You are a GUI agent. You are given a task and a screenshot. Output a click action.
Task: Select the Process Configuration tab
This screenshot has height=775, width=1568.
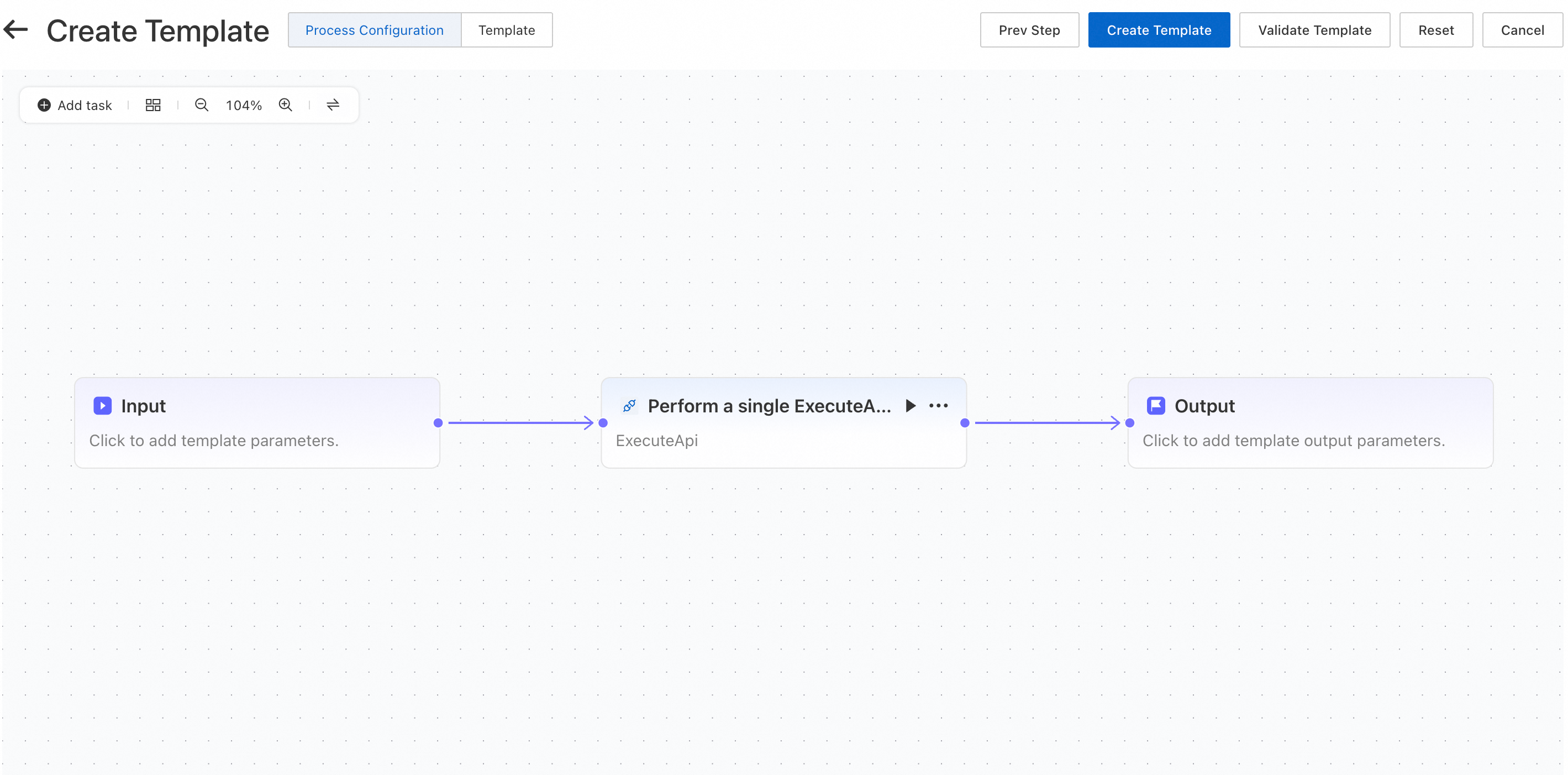click(375, 30)
